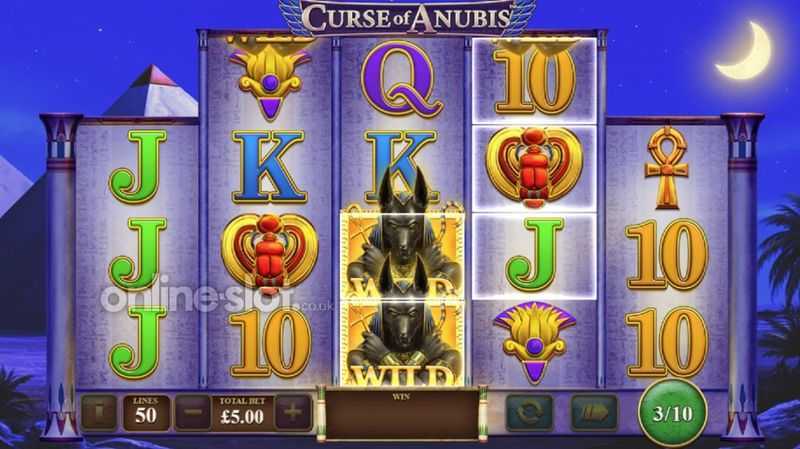Click the bottom Anubis WILD symbol
Image resolution: width=800 pixels, height=449 pixels.
point(402,343)
